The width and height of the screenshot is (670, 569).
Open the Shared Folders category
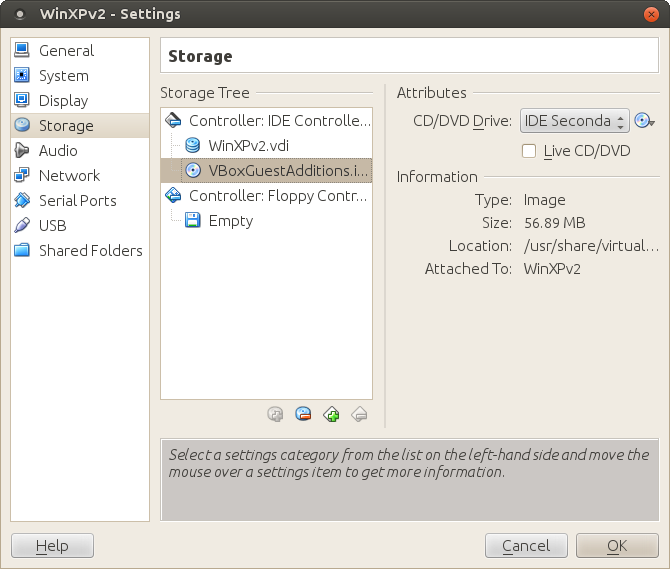coord(90,251)
